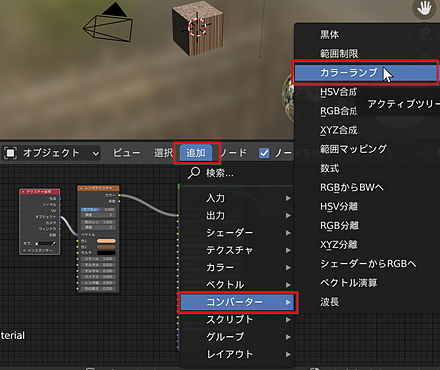Click the black color swatch on the node
The height and width of the screenshot is (370, 440).
(x=106, y=253)
